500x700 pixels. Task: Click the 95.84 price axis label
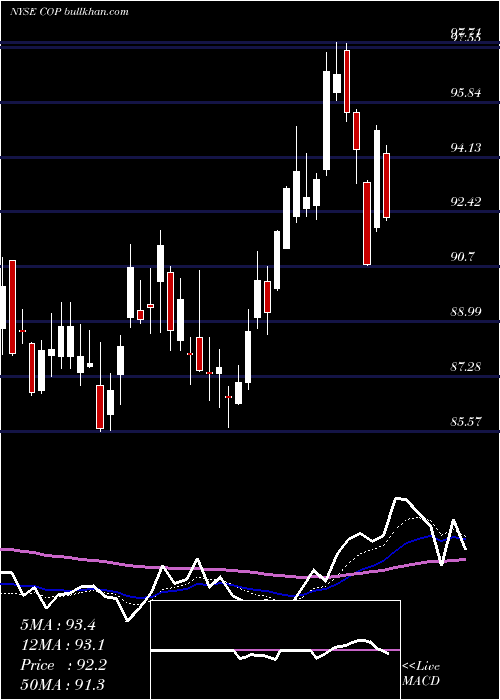tap(466, 93)
